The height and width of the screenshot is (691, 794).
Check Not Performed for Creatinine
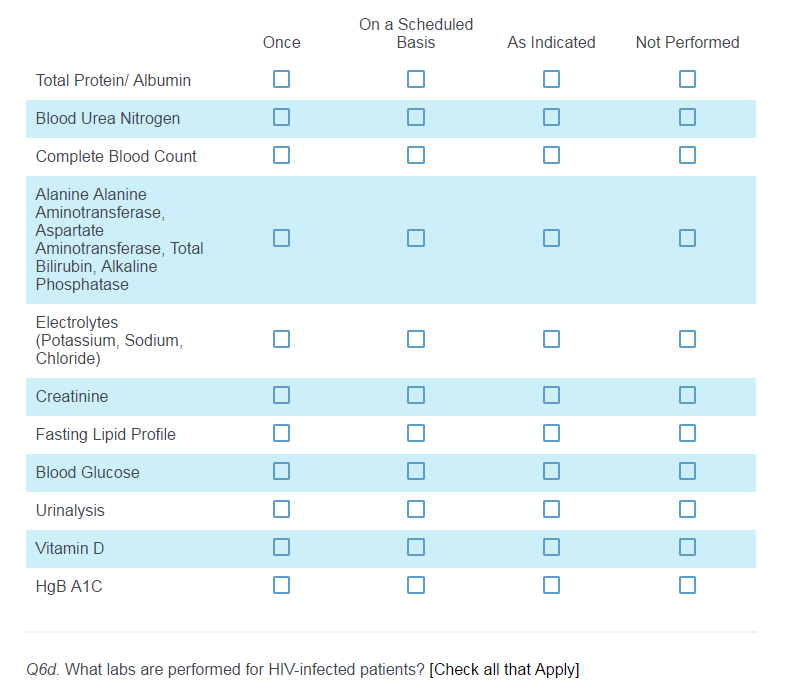(x=687, y=395)
